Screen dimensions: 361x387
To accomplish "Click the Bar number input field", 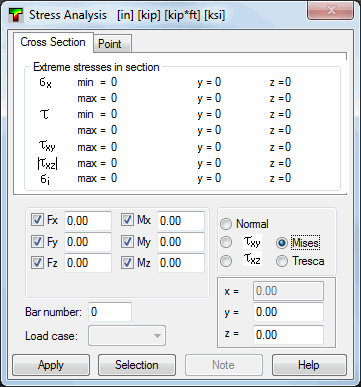I will [110, 312].
